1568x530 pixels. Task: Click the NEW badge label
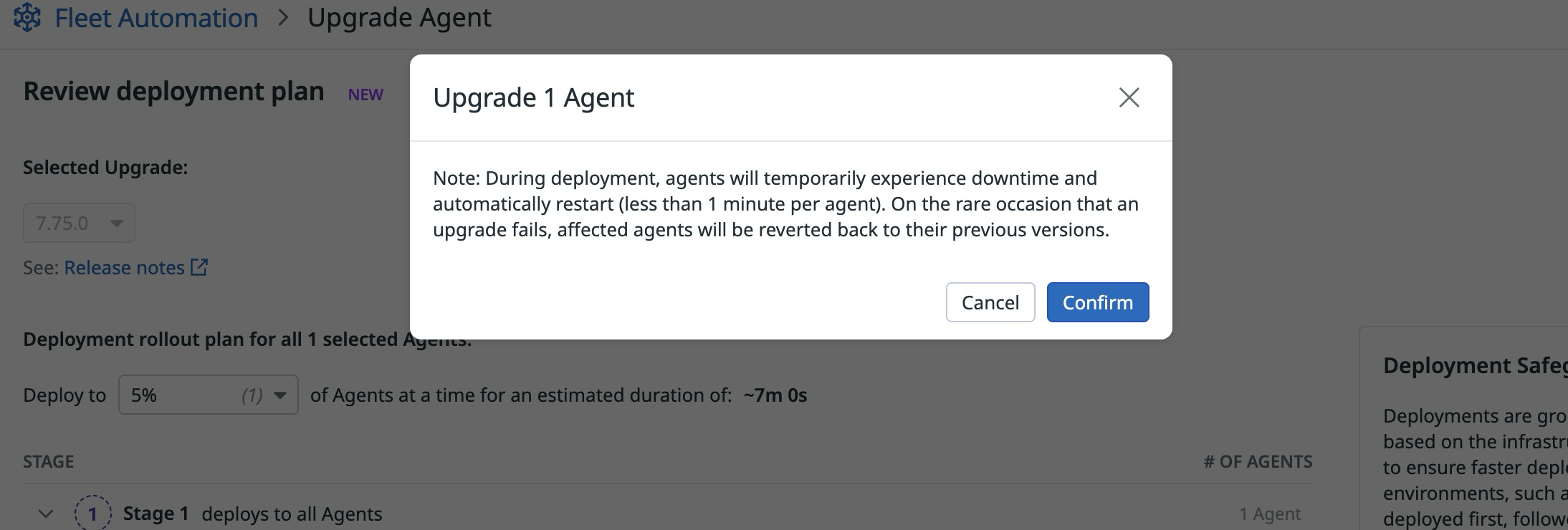pyautogui.click(x=365, y=94)
